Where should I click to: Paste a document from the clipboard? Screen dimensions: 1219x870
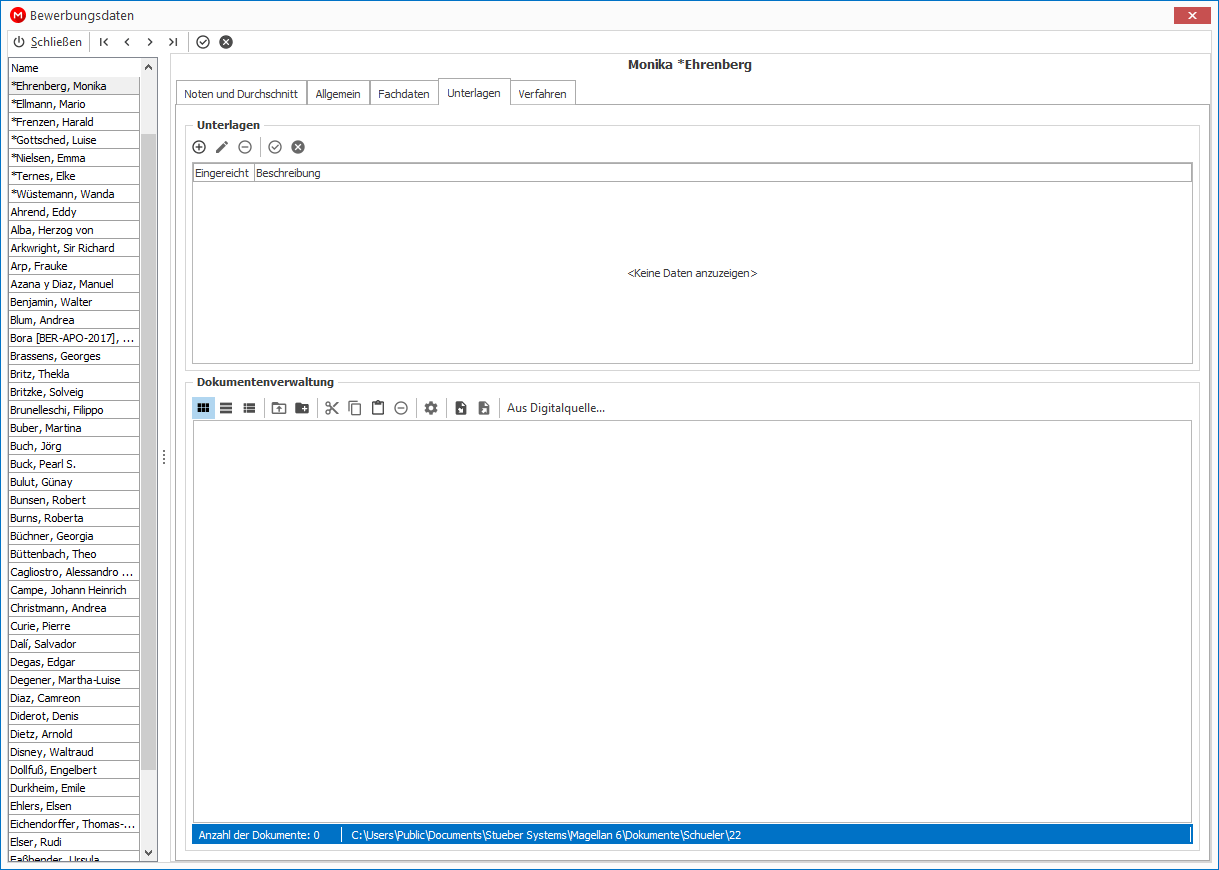coord(378,408)
